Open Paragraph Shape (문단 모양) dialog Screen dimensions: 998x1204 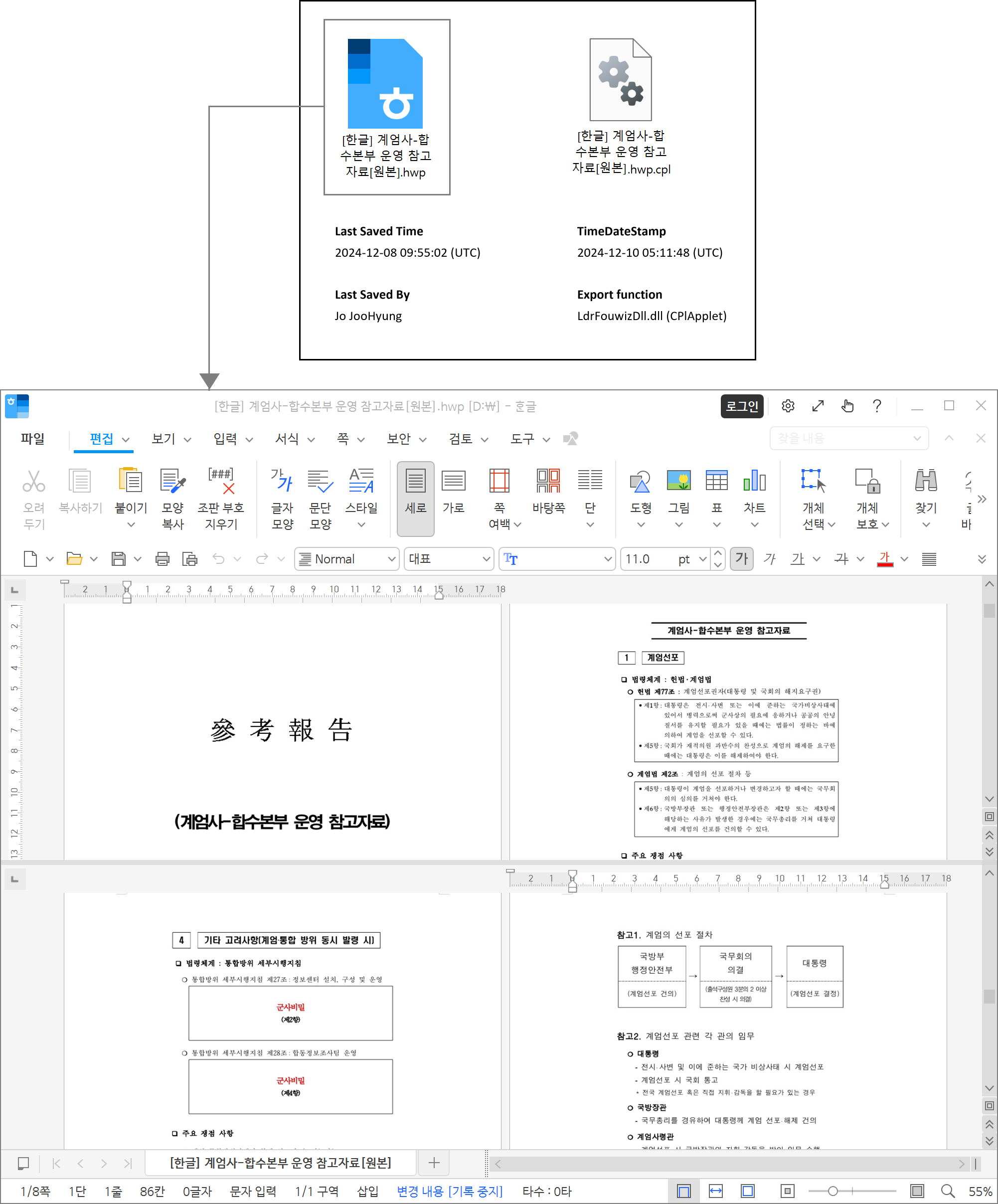point(321,481)
